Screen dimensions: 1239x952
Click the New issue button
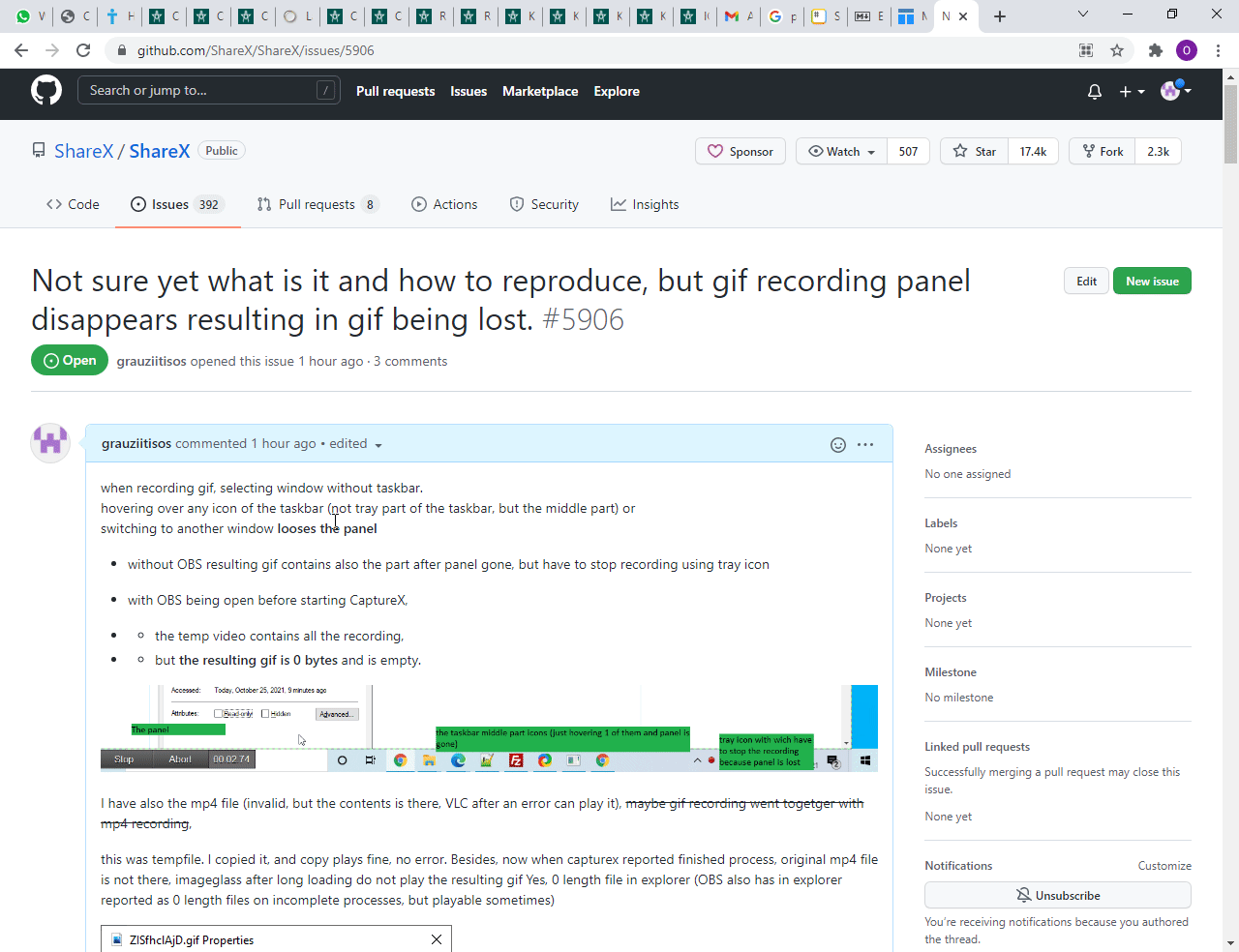(x=1152, y=281)
